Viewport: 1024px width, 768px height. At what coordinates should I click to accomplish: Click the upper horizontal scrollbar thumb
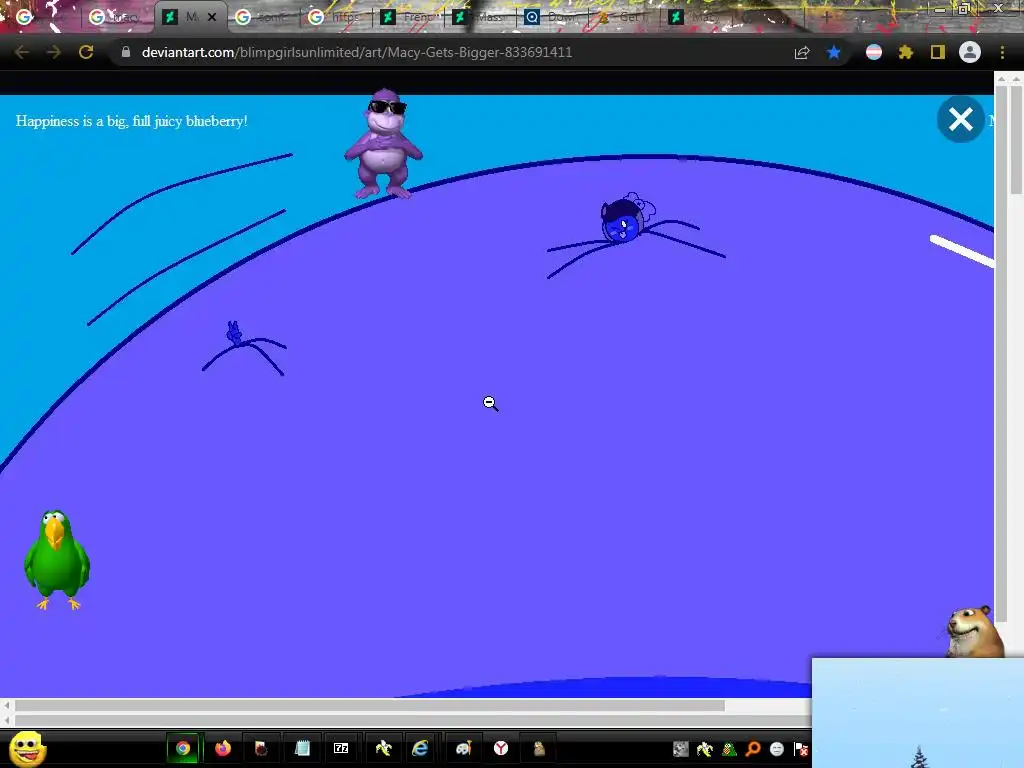[x=370, y=705]
